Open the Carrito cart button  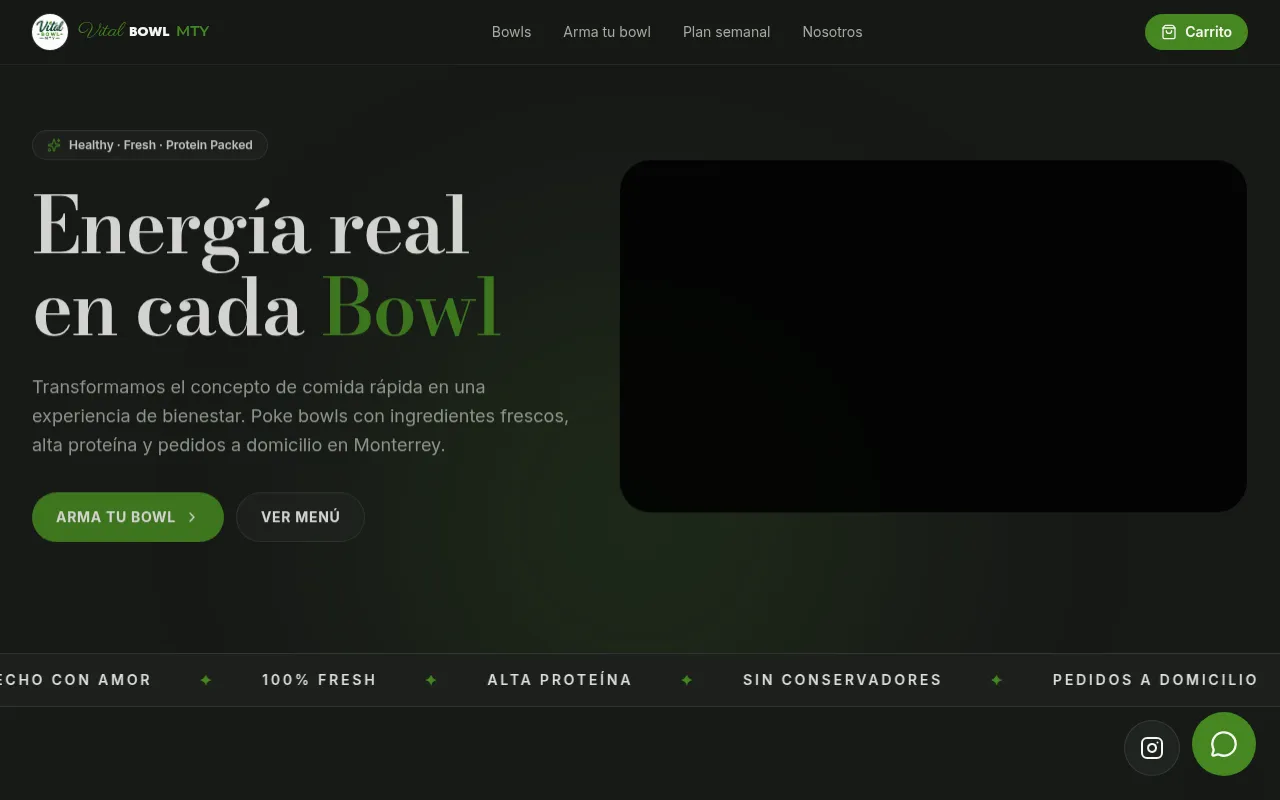tap(1196, 32)
